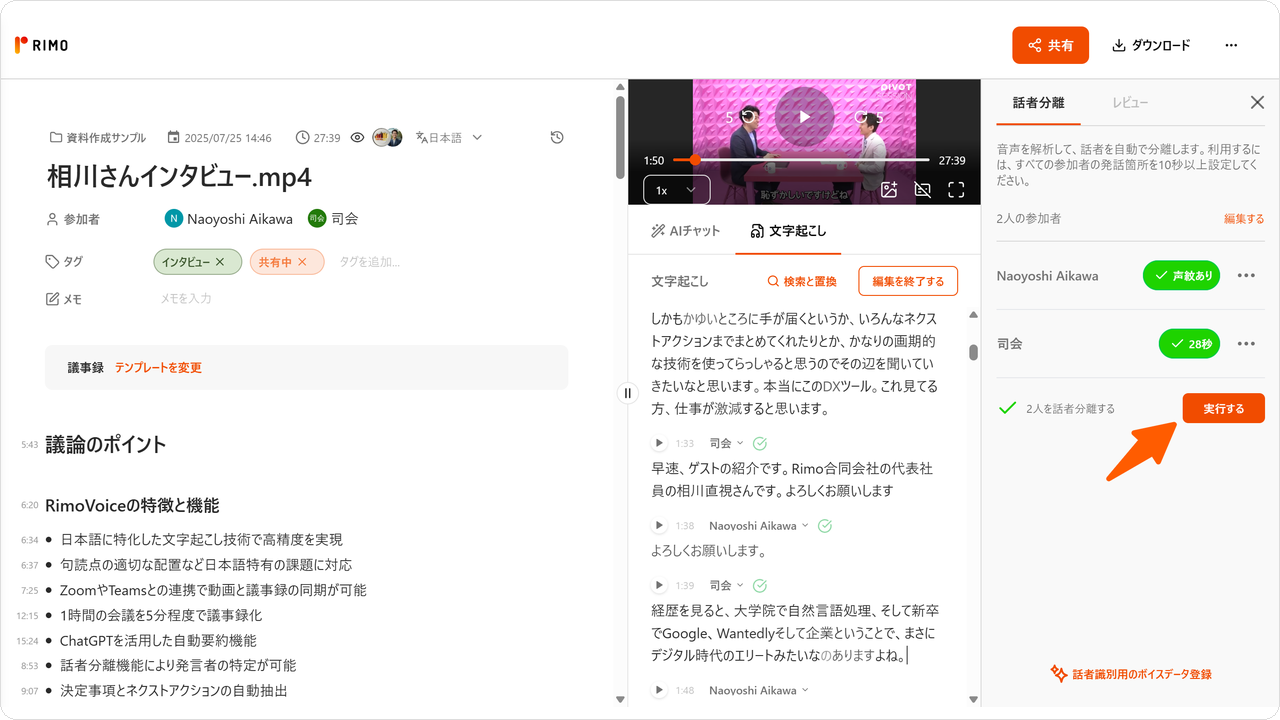Click the panel divider collapse handle

pos(628,392)
